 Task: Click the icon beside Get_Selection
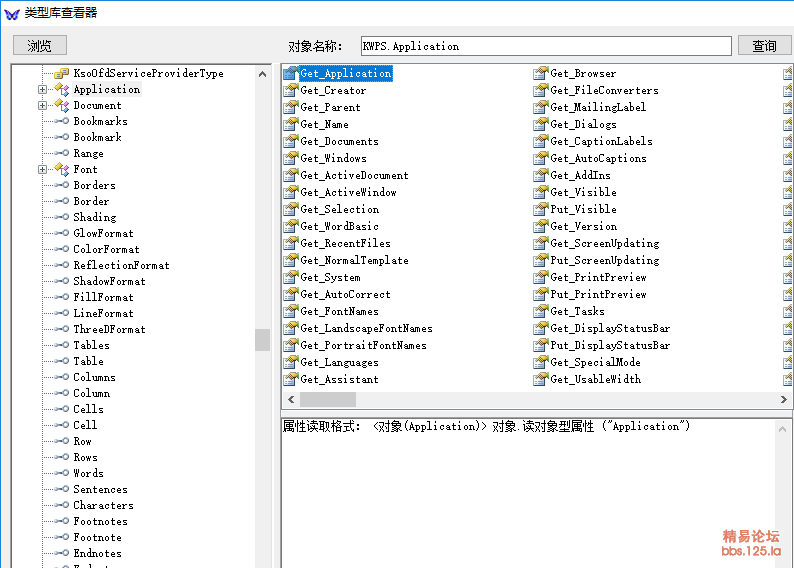(x=290, y=209)
